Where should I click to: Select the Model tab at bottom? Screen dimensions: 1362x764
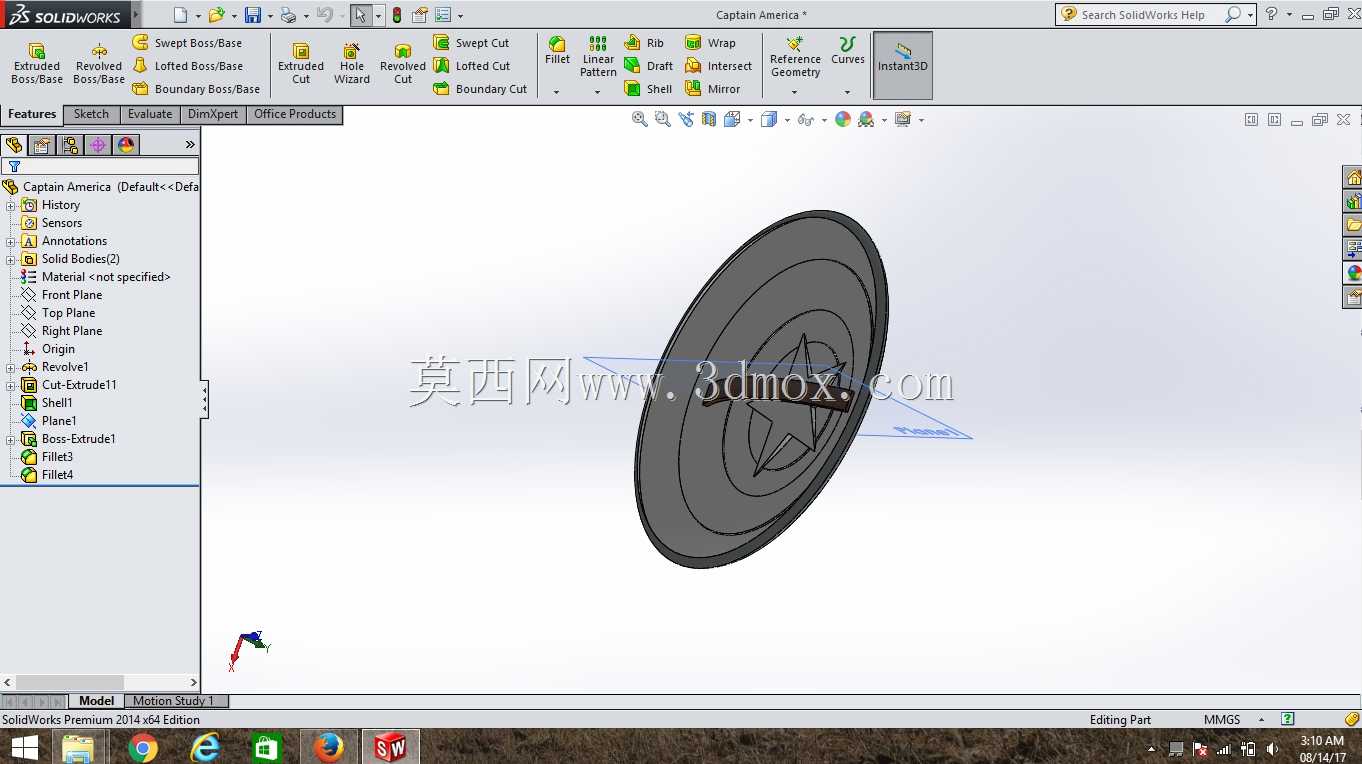pyautogui.click(x=97, y=701)
